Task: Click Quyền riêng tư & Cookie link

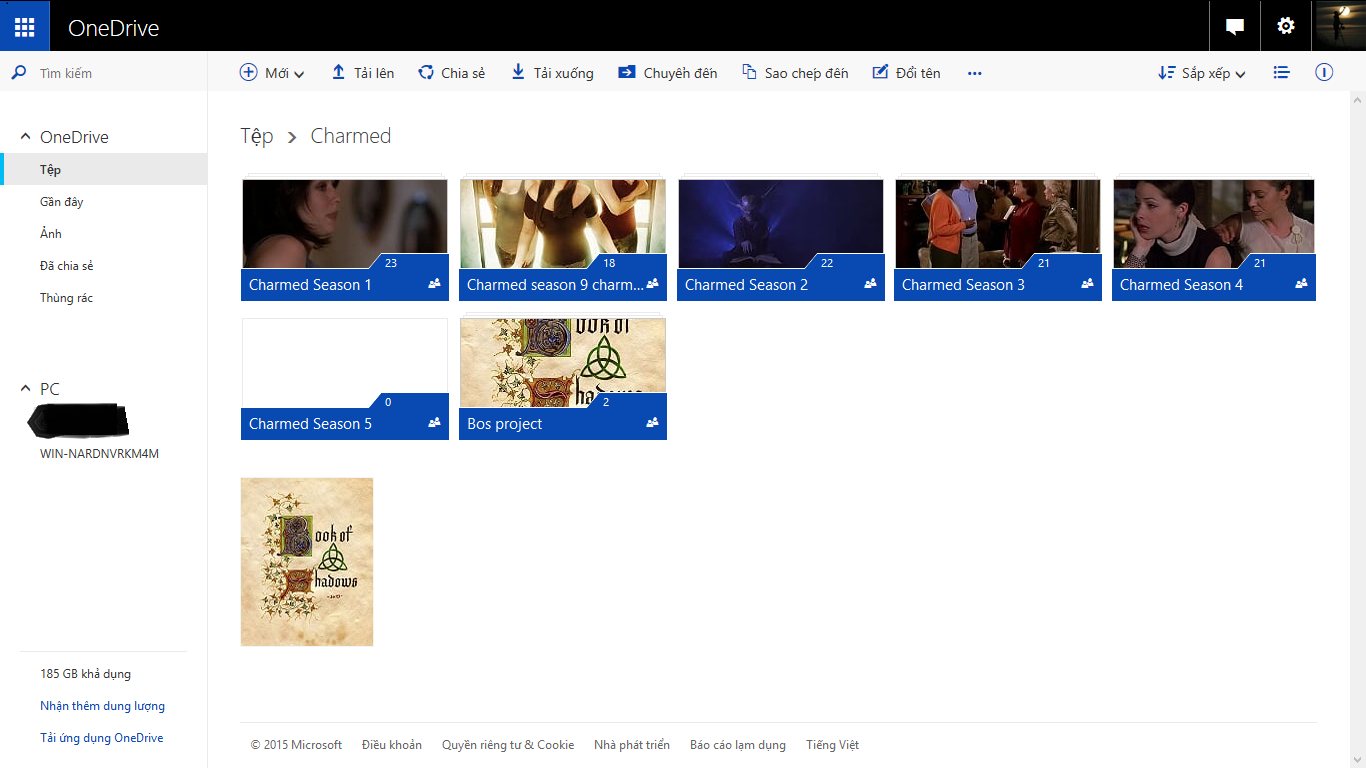Action: (x=508, y=745)
